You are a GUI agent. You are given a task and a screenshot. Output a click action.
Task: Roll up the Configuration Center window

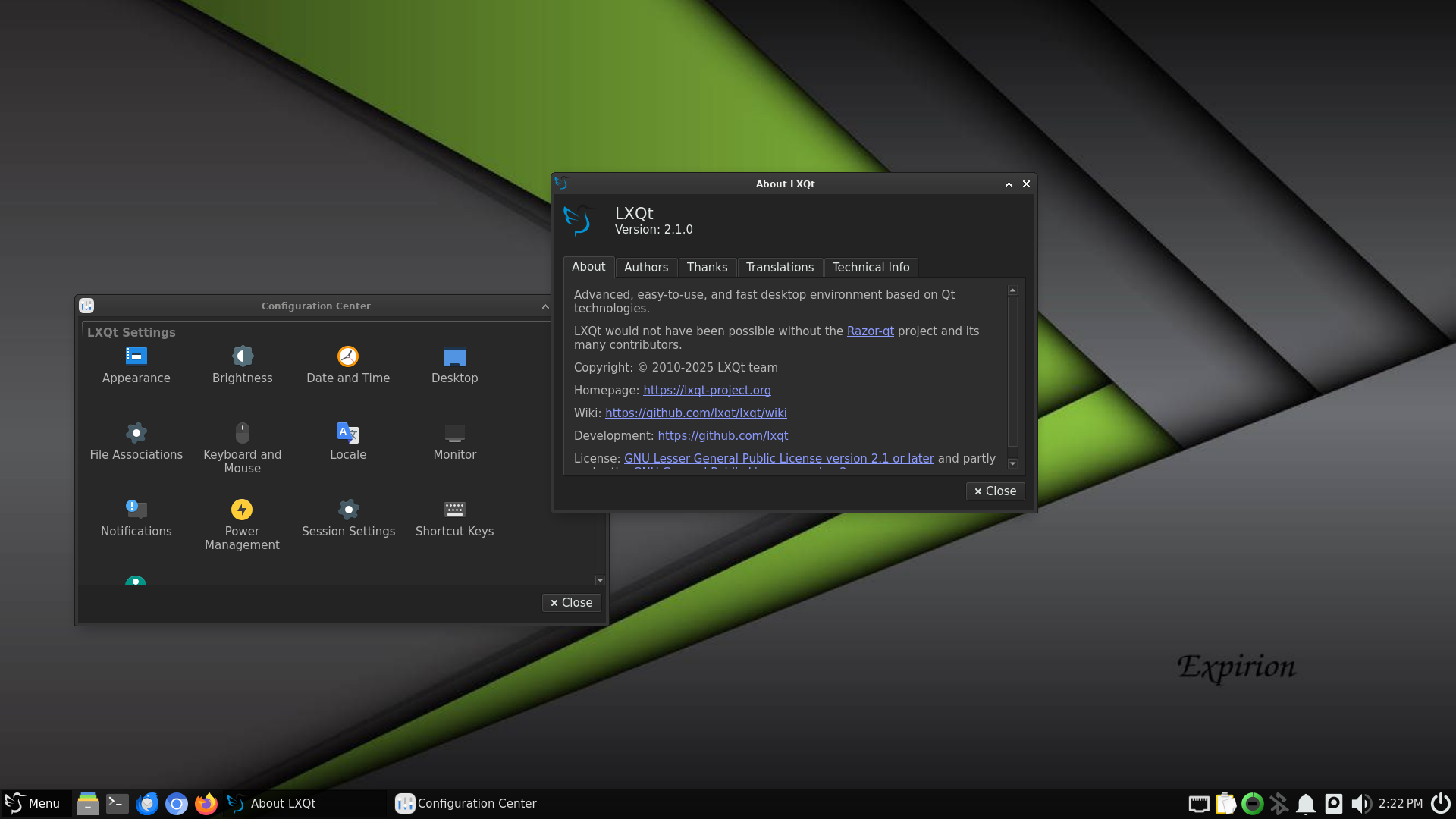click(x=545, y=306)
